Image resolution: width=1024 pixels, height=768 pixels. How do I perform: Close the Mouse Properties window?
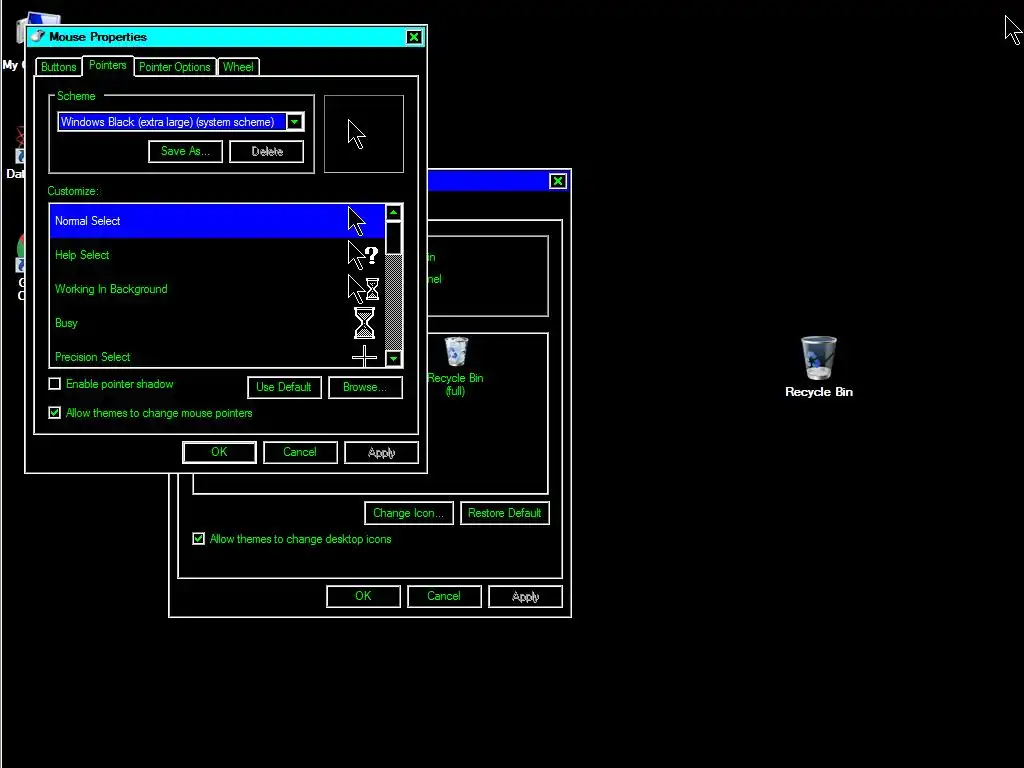[414, 37]
